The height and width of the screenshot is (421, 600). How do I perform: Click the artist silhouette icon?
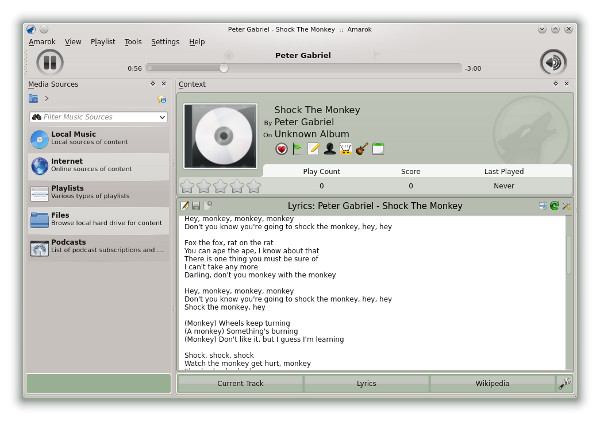coord(329,148)
